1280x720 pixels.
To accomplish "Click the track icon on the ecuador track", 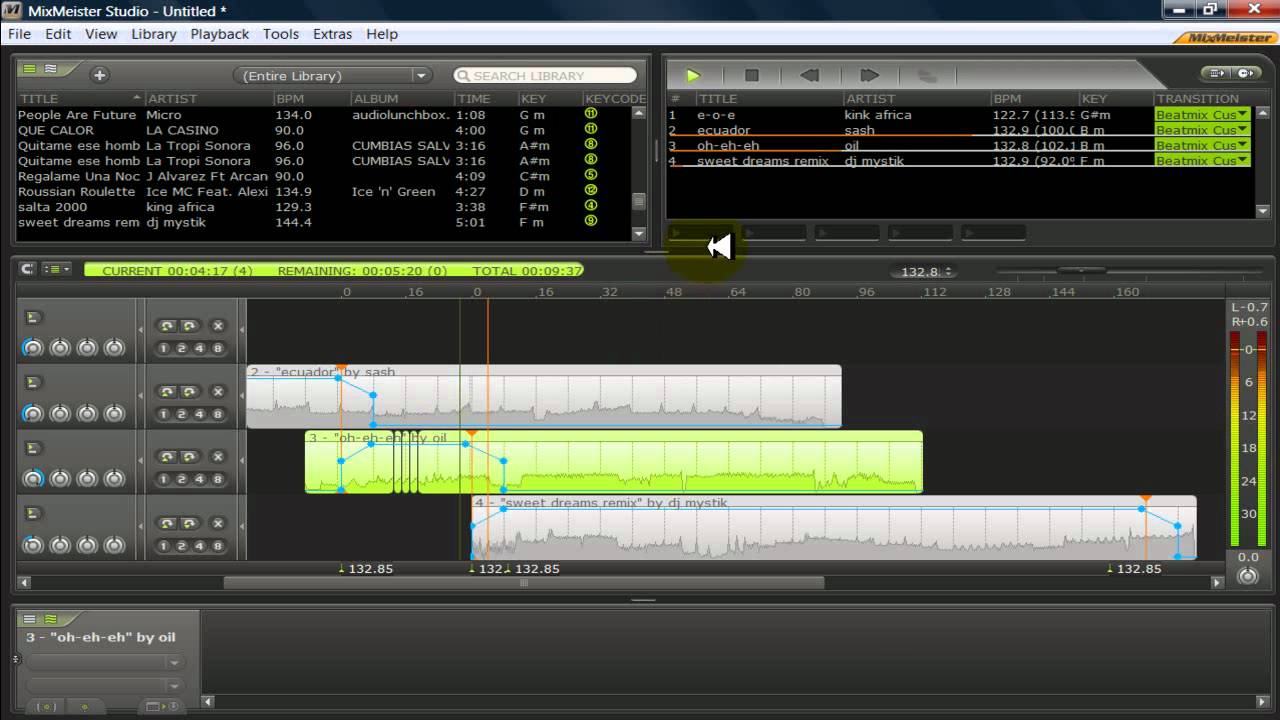I will (32, 382).
